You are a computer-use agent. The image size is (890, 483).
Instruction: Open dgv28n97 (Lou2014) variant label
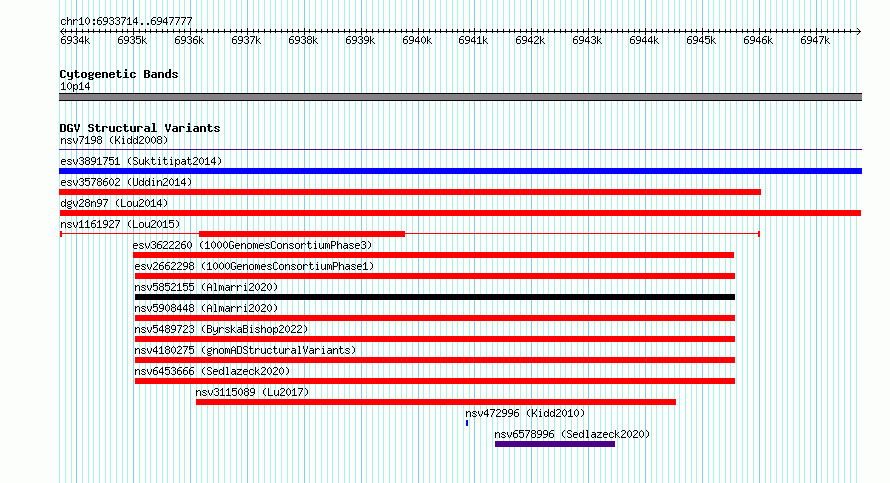tap(114, 203)
